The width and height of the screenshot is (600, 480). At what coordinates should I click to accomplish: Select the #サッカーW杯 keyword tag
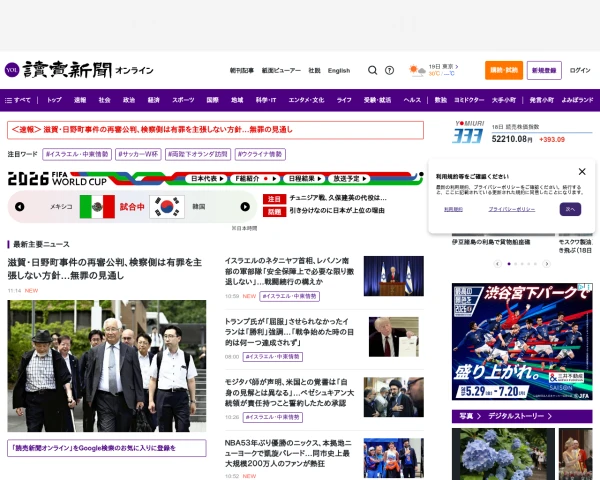[x=138, y=154]
